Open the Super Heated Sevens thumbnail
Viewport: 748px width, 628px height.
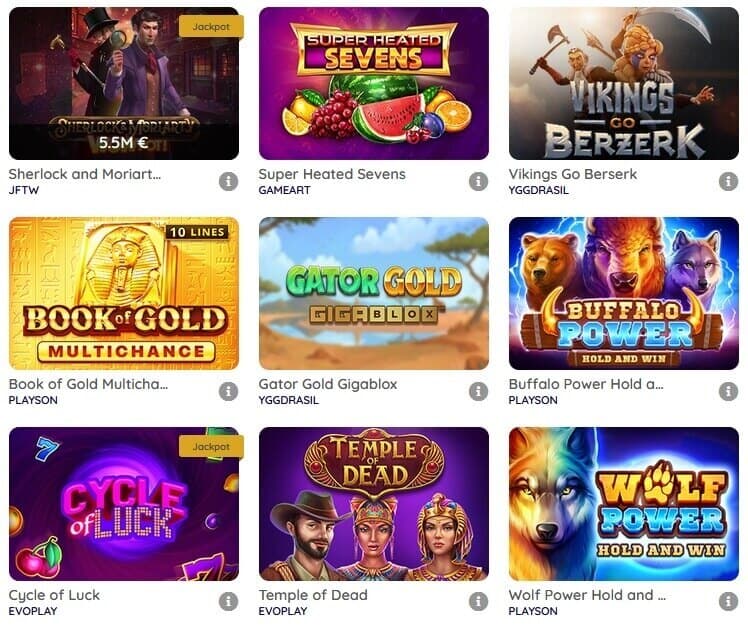[374, 84]
